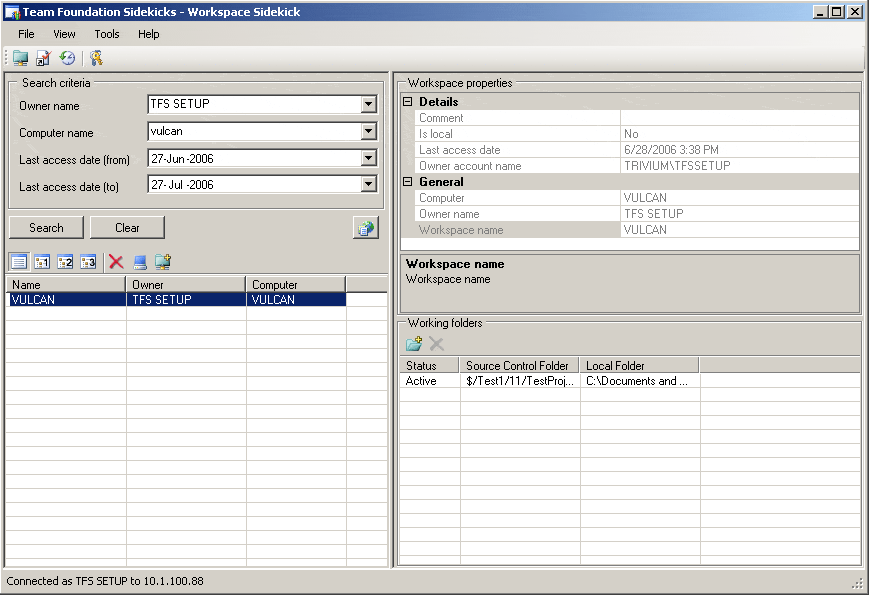Sort workspaces by Name column header
This screenshot has height=595, width=869.
pos(66,285)
